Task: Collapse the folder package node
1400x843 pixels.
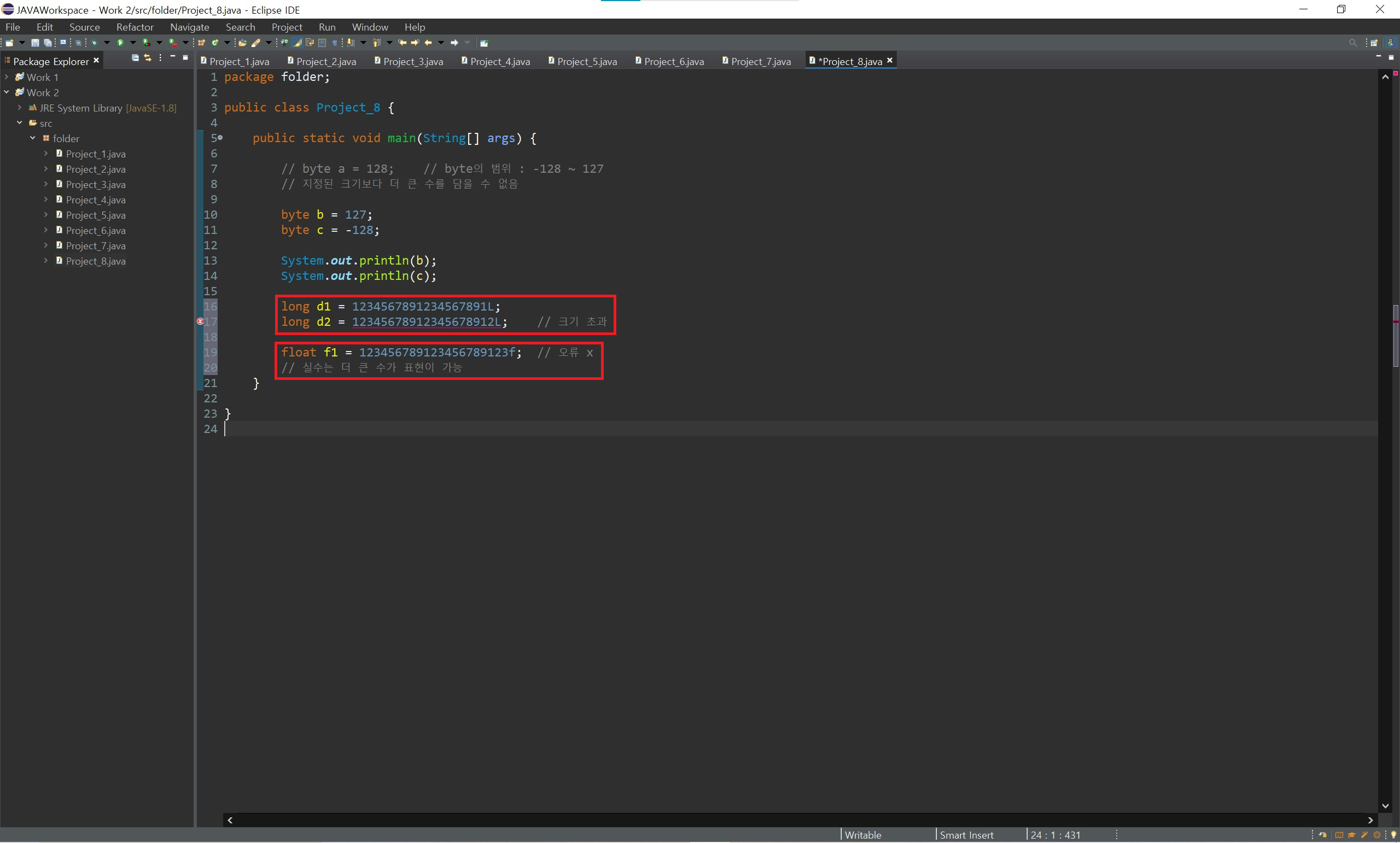Action: coord(32,138)
